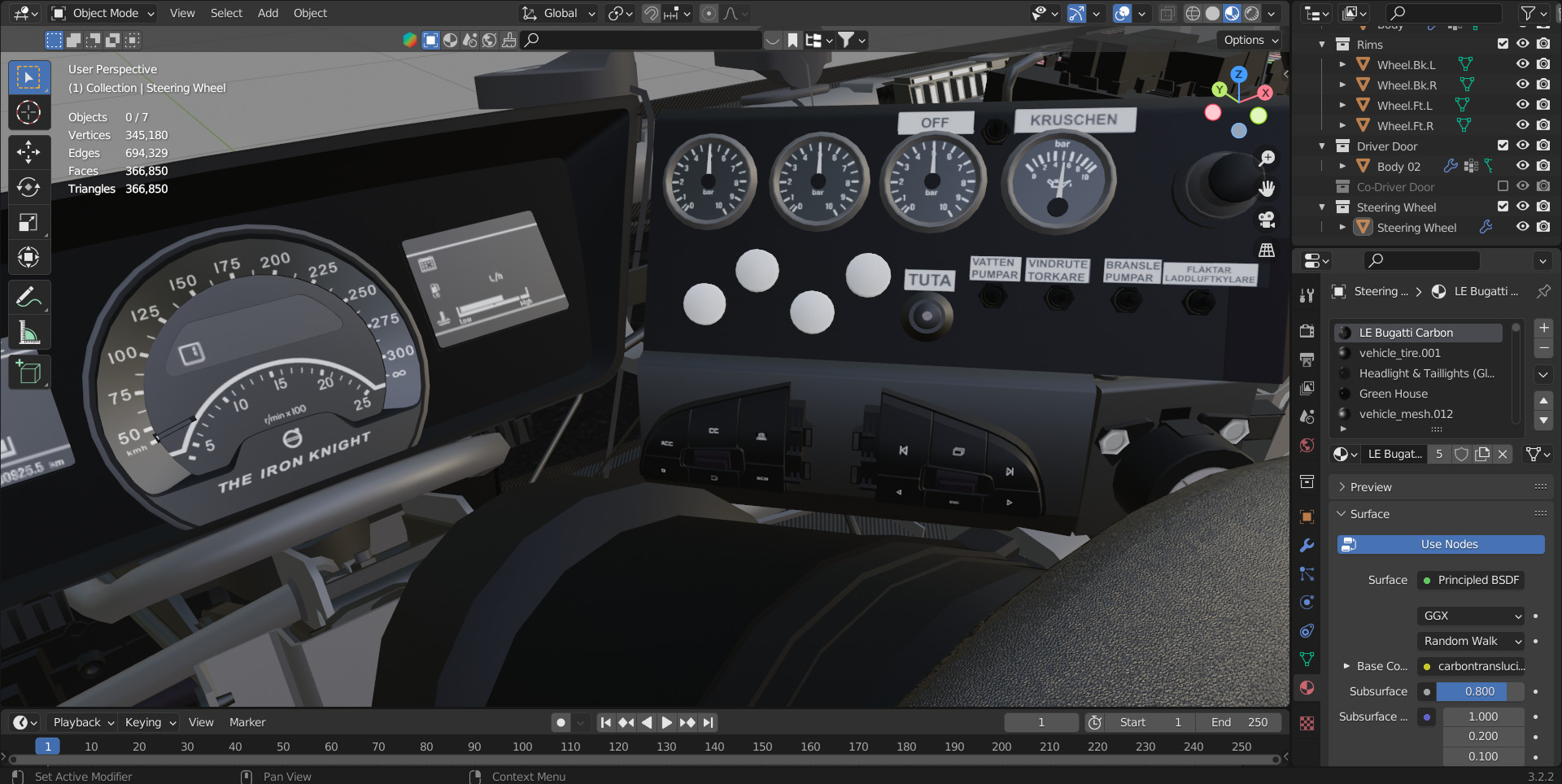Image resolution: width=1562 pixels, height=784 pixels.
Task: Open the Tool properties tab
Action: tap(1307, 295)
